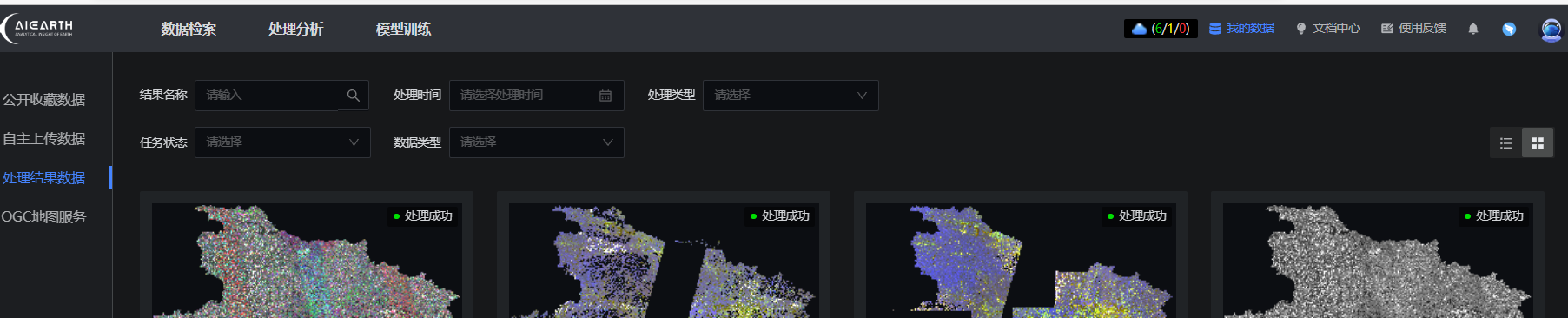Open 使用反馈 link
Screen dimensions: 1568x318
point(1422,29)
